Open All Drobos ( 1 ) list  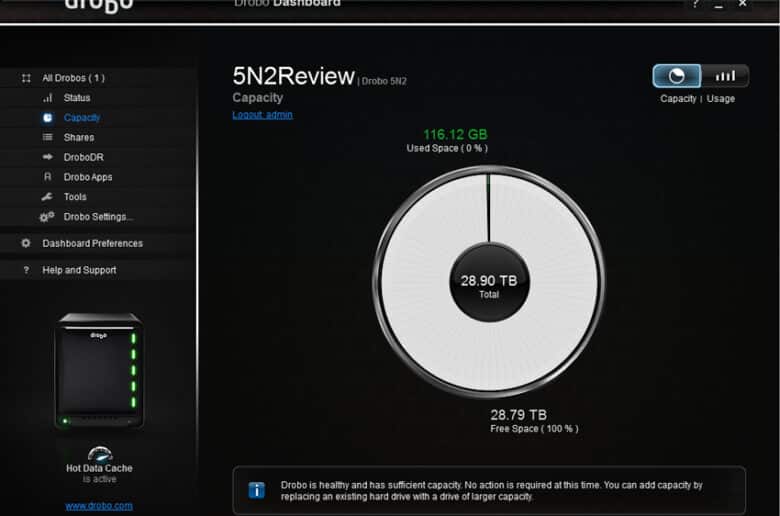click(73, 78)
